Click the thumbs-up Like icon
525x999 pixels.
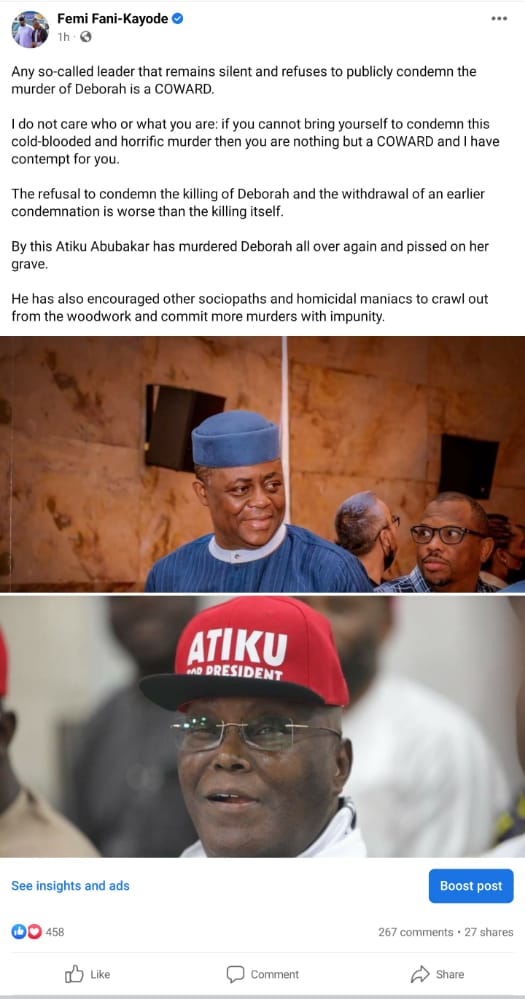[x=75, y=974]
